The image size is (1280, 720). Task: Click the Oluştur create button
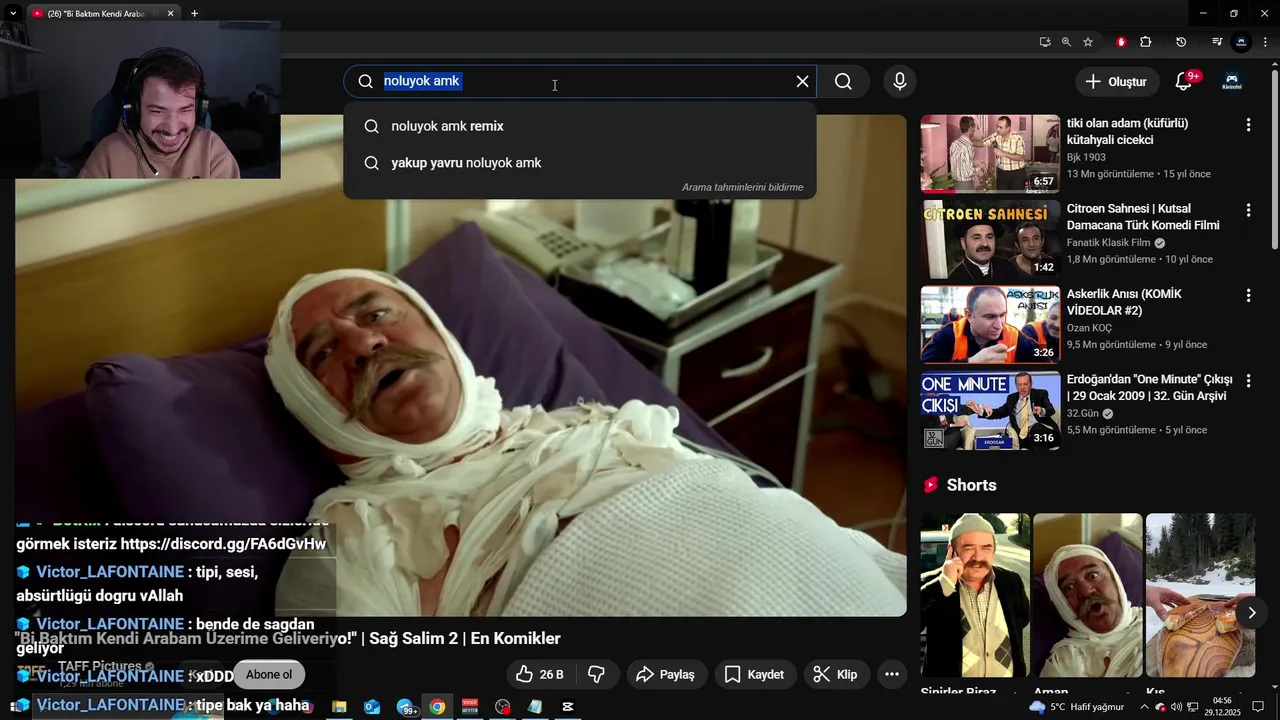(1117, 82)
